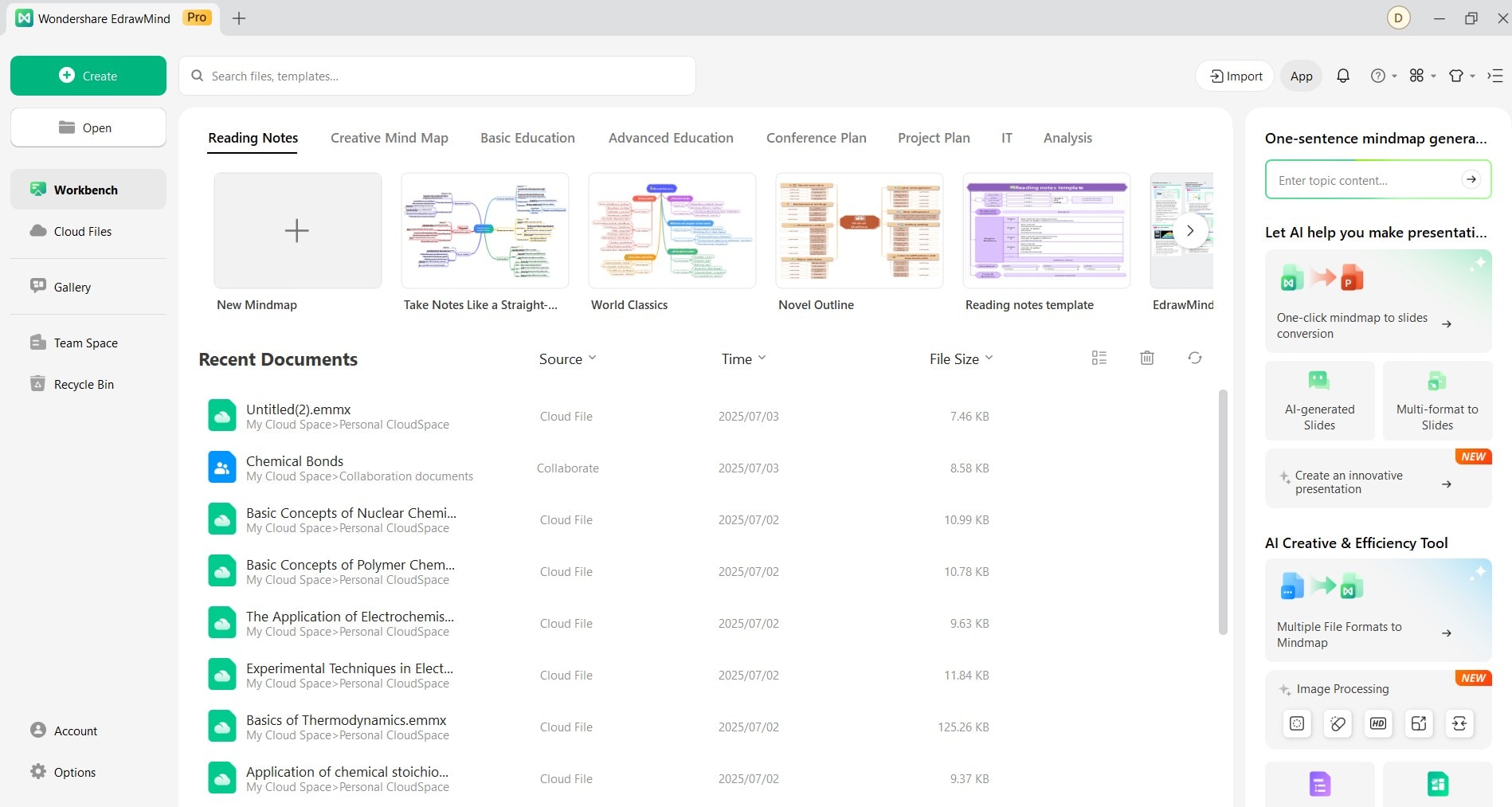
Task: Open the Advanced Education tab
Action: click(671, 138)
